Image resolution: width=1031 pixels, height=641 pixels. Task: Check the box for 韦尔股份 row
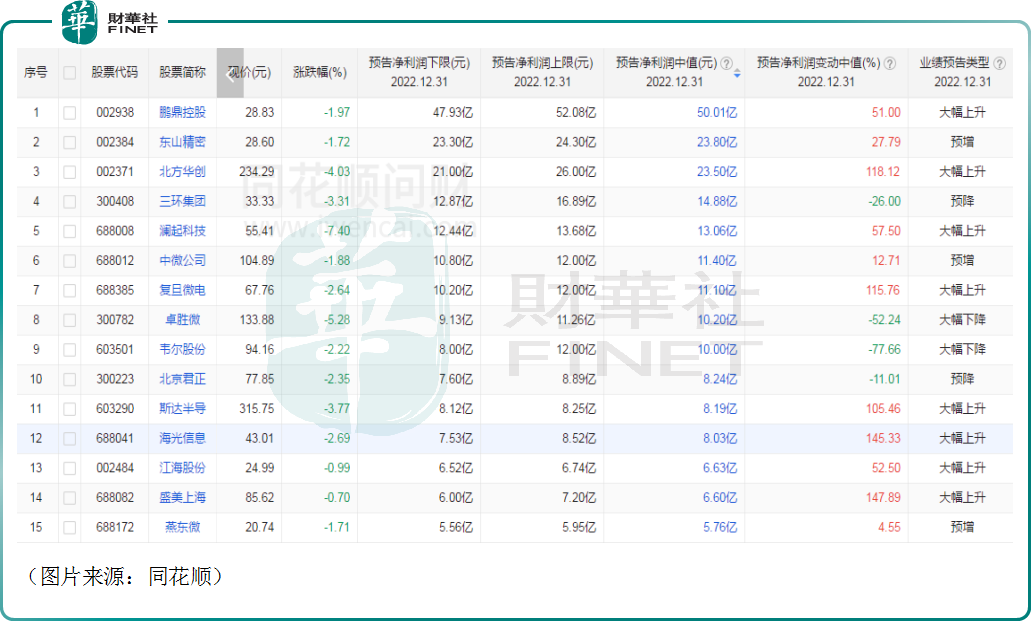coord(70,350)
